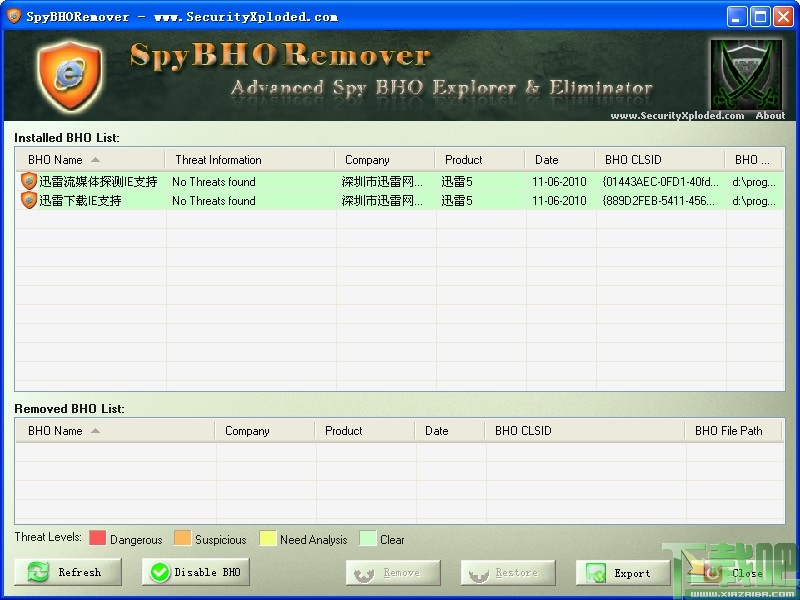Click the SpyBHORemover title bar icon
This screenshot has width=800, height=600.
(x=14, y=16)
